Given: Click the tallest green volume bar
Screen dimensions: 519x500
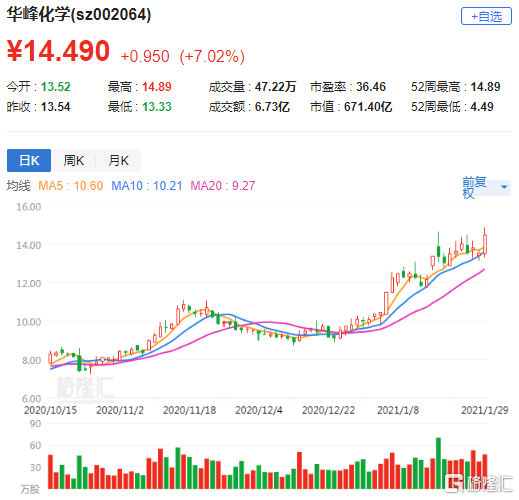Looking at the screenshot, I should click(438, 463).
